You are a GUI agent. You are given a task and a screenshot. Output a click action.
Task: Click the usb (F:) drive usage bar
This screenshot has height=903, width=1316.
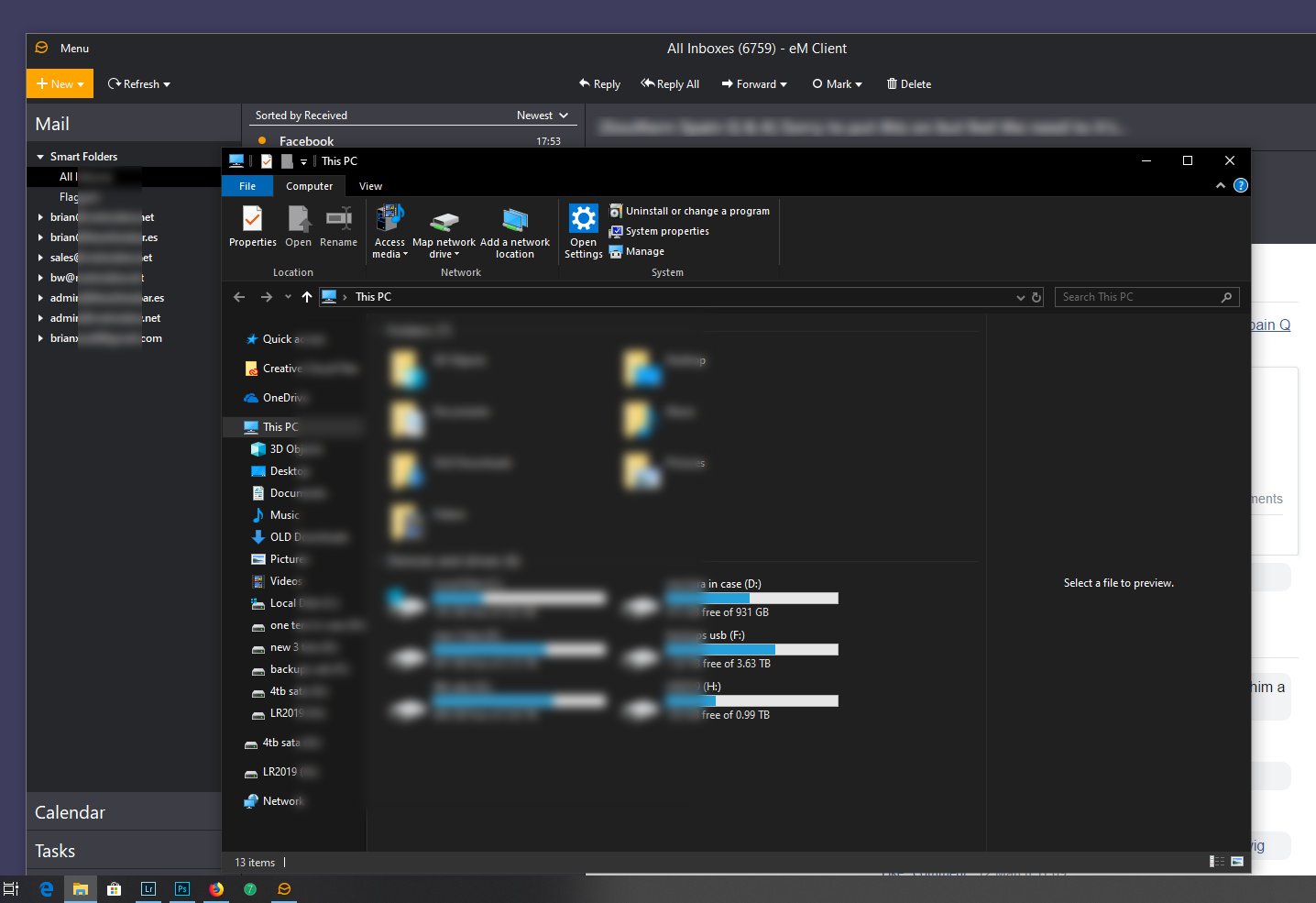pyautogui.click(x=751, y=650)
